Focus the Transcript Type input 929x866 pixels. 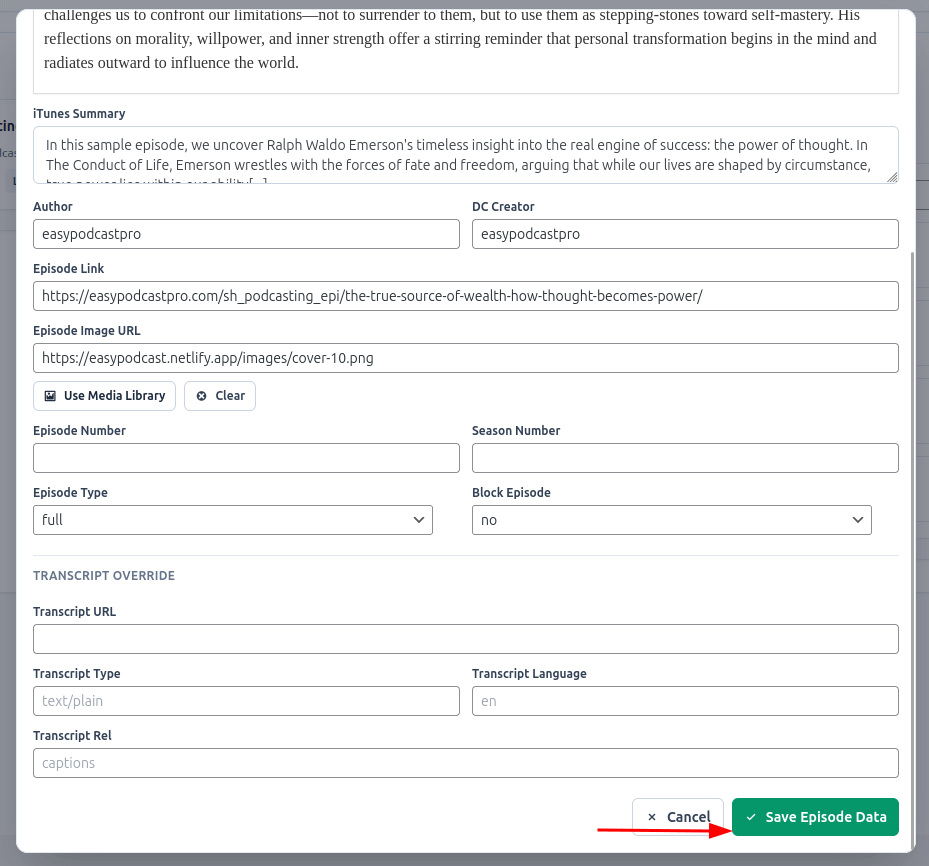[x=246, y=701]
